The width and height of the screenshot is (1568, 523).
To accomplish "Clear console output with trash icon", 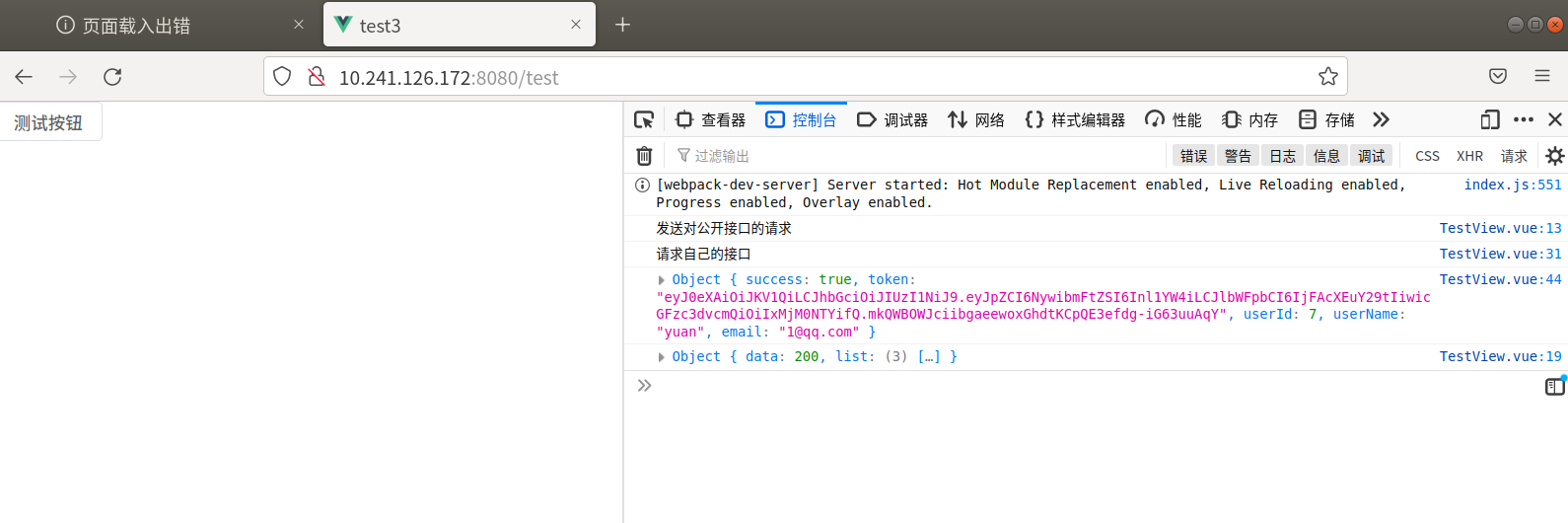I will (x=644, y=156).
